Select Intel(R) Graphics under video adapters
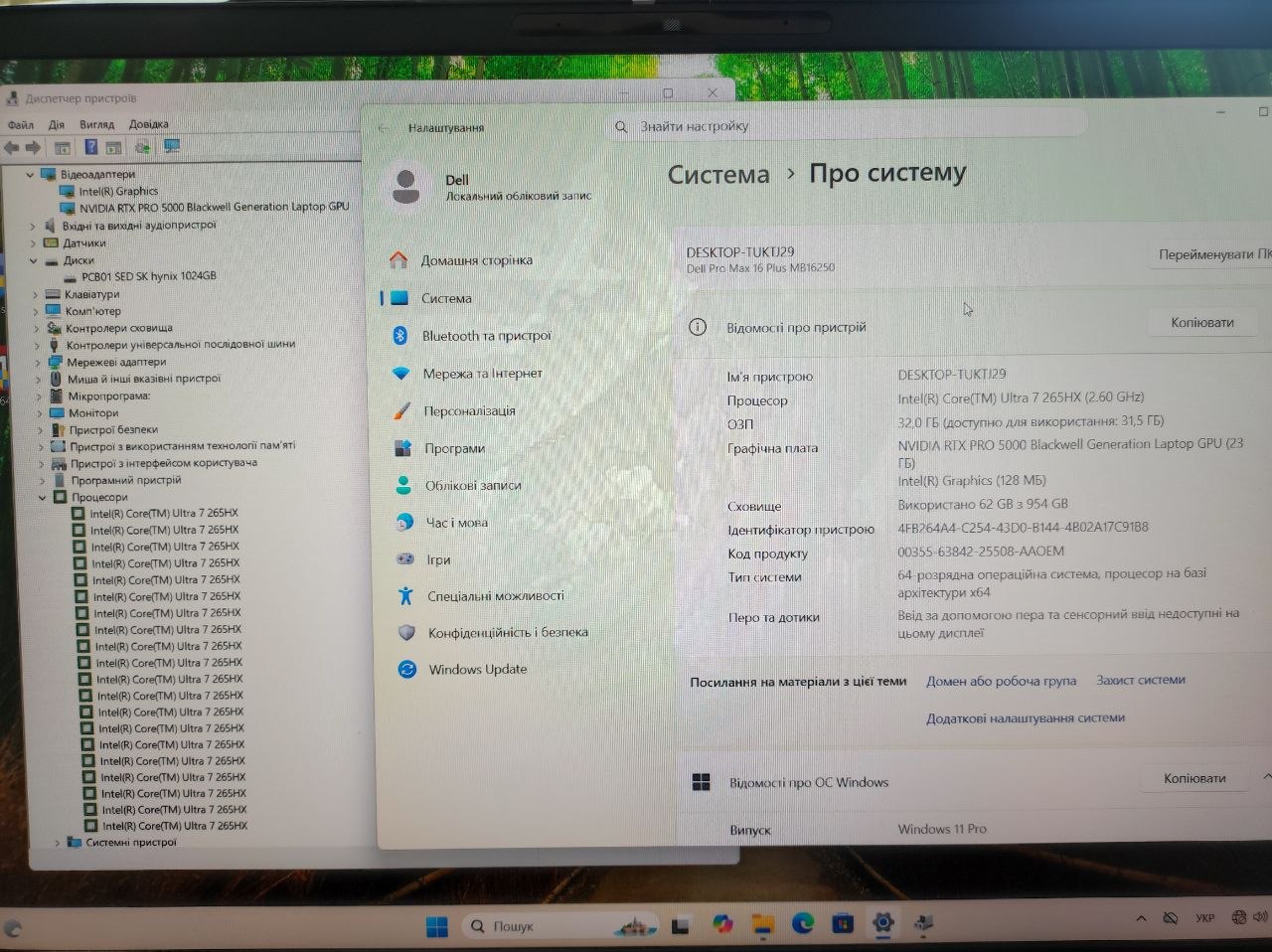The width and height of the screenshot is (1272, 952). pos(118,191)
